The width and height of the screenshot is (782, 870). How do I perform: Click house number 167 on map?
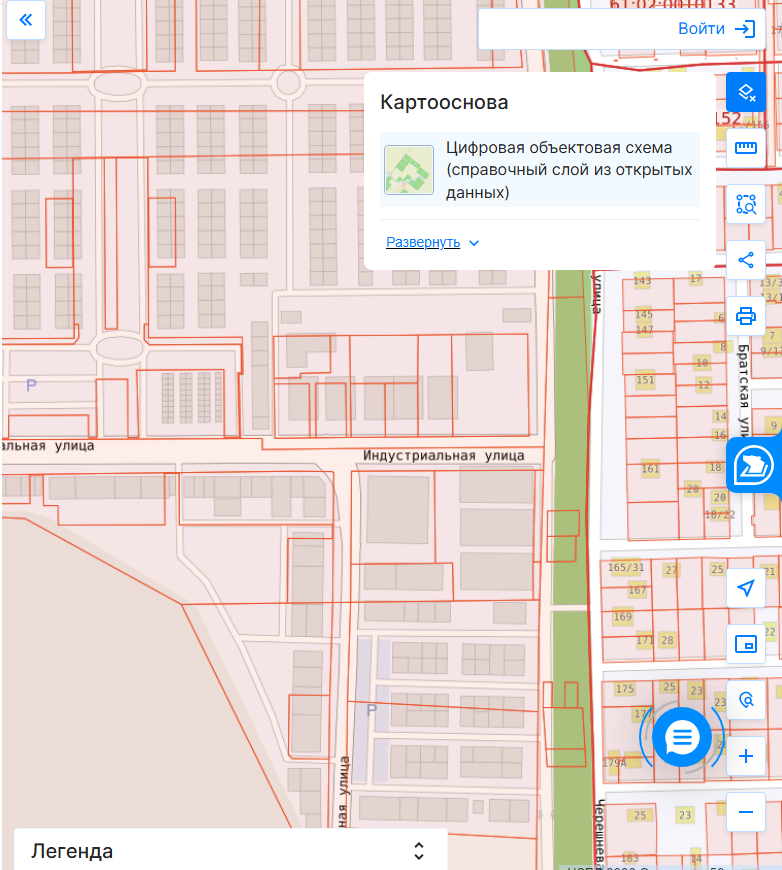[637, 590]
